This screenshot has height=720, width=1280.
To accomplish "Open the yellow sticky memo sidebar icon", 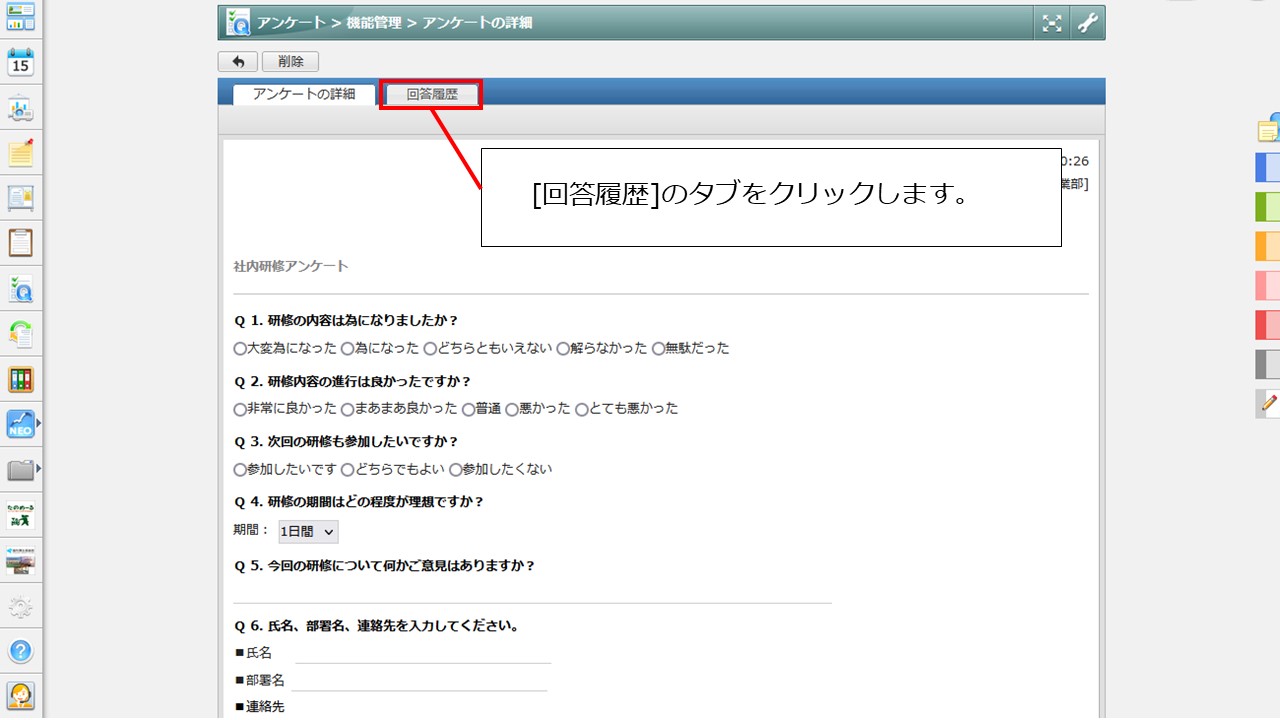I will pos(21,153).
